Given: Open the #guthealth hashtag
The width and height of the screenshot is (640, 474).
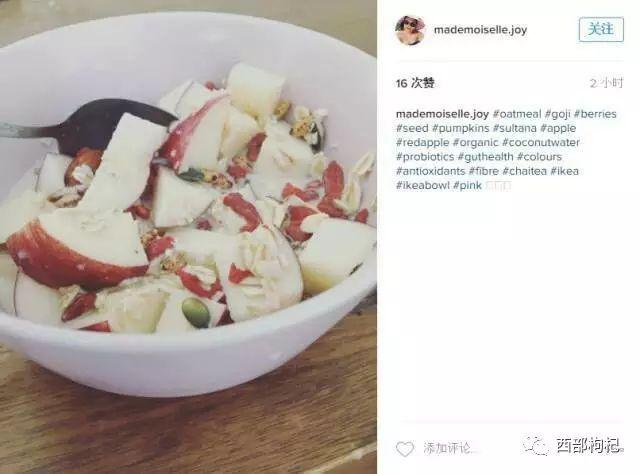Looking at the screenshot, I should click(486, 157).
